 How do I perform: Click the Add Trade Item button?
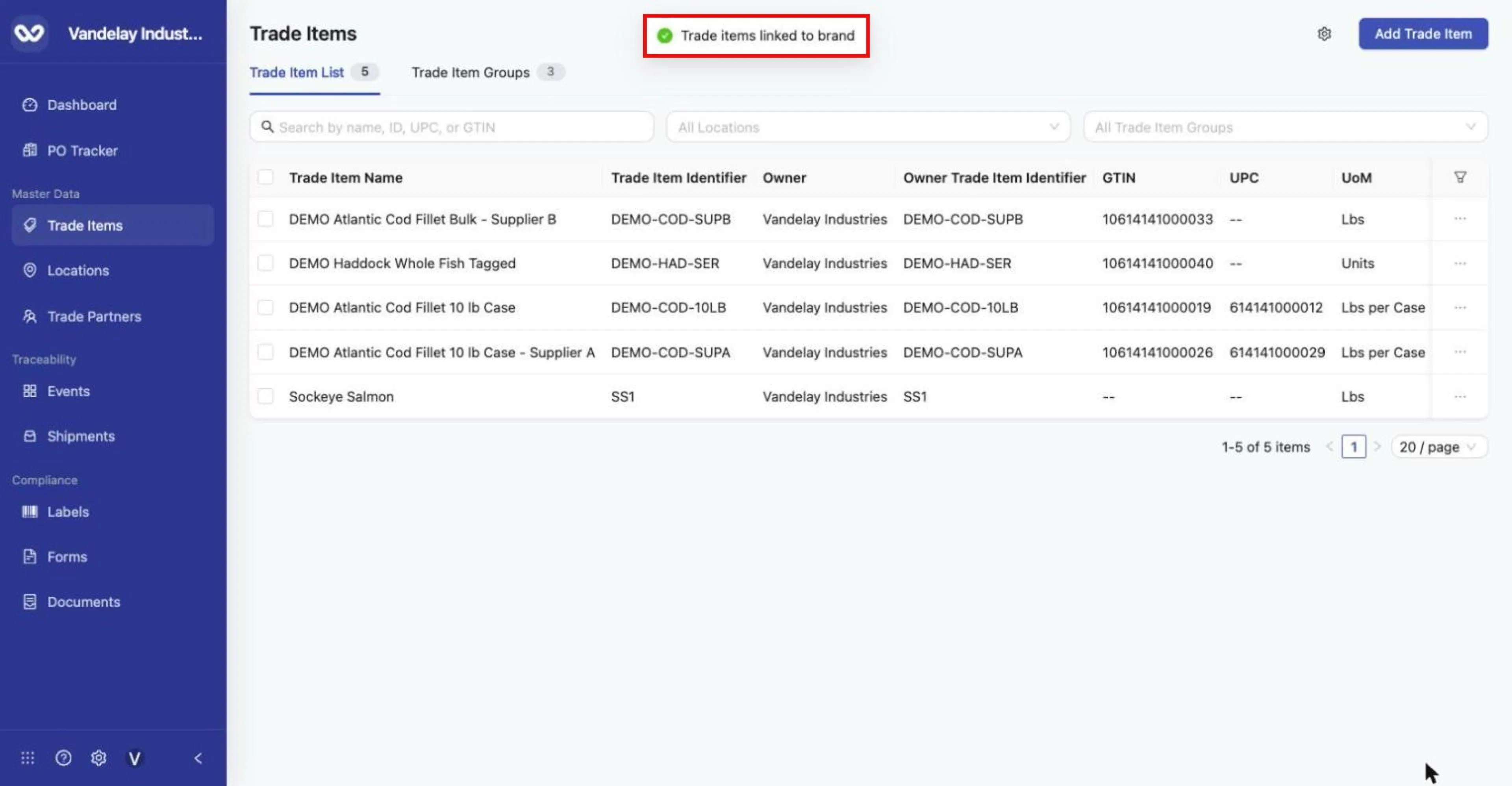[x=1423, y=34]
